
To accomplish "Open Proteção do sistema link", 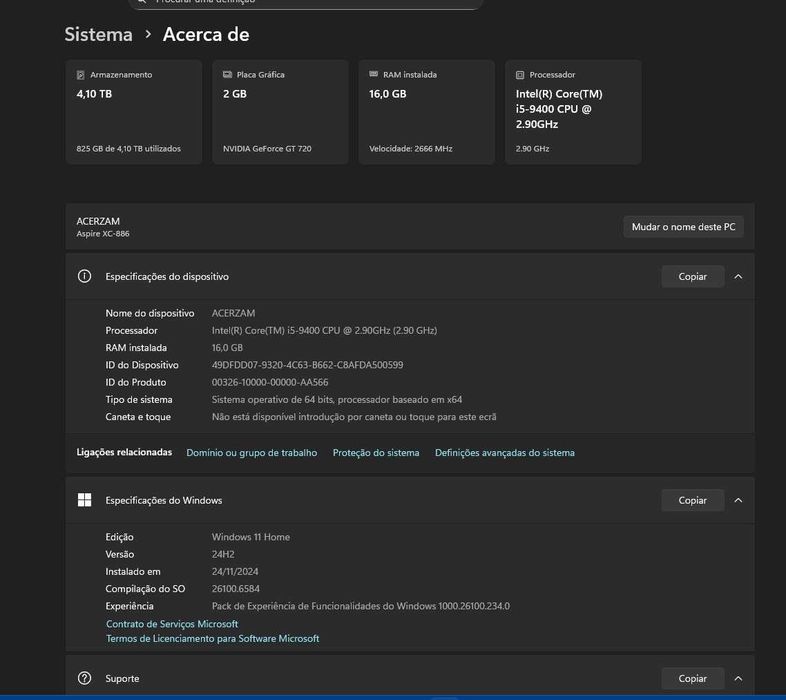I will [x=376, y=453].
